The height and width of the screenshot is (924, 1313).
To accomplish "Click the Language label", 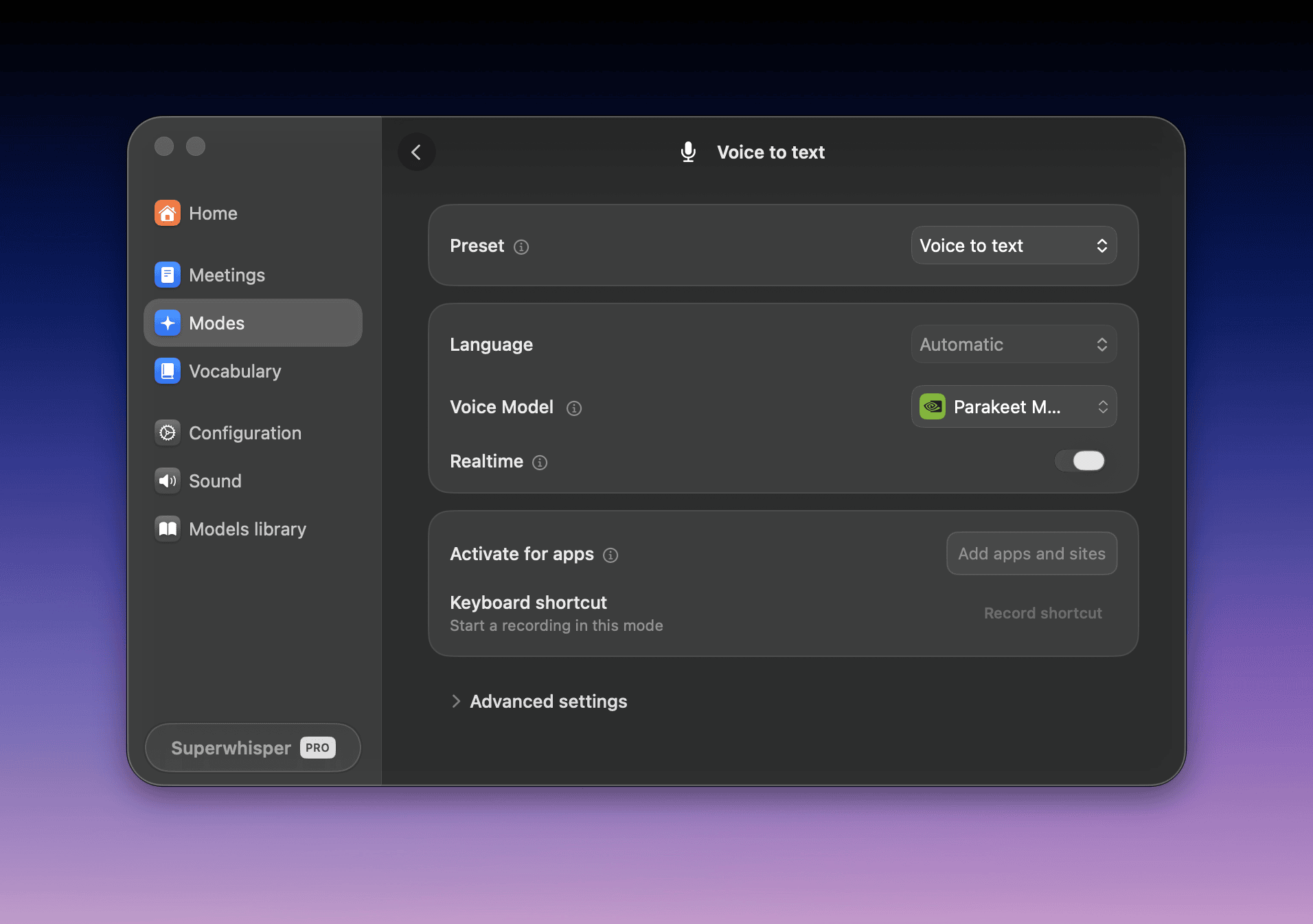I will point(491,345).
